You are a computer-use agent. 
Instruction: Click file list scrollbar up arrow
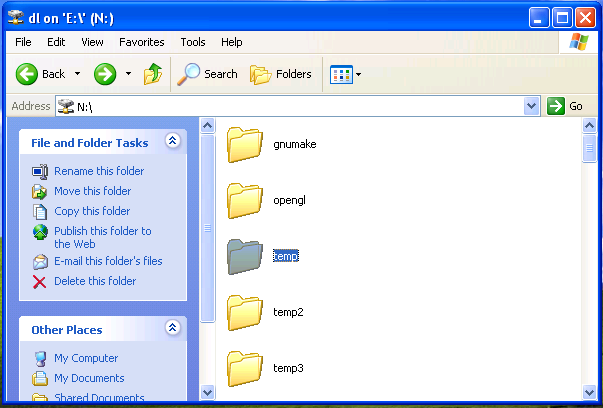pos(590,125)
